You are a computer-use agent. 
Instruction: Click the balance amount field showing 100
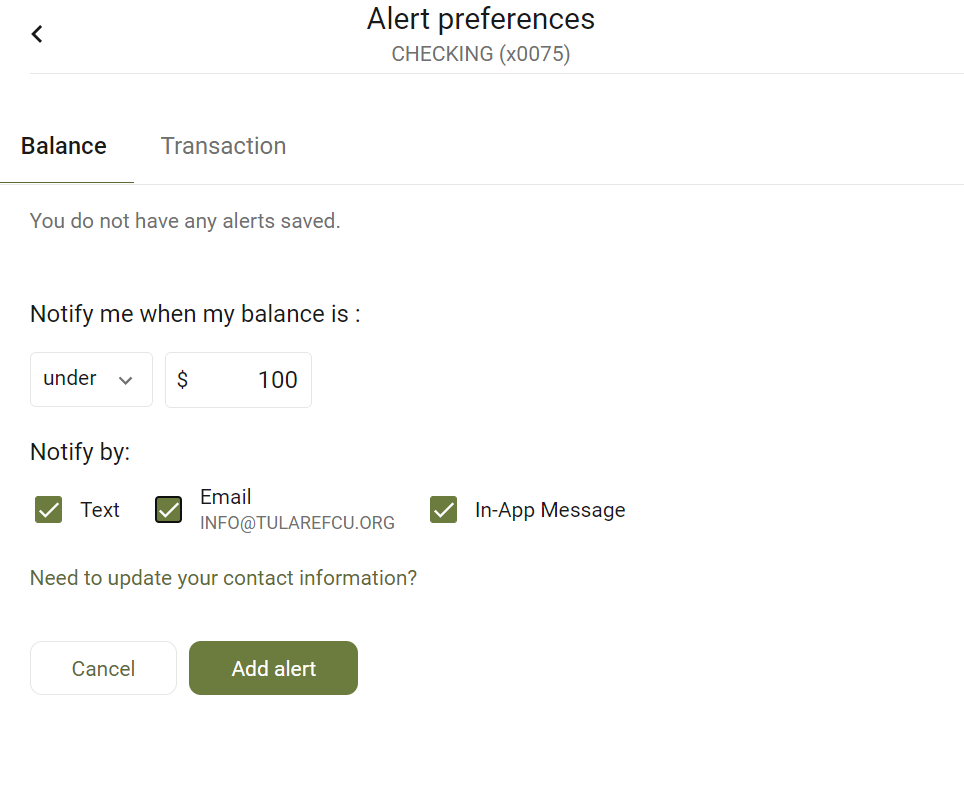(x=239, y=379)
